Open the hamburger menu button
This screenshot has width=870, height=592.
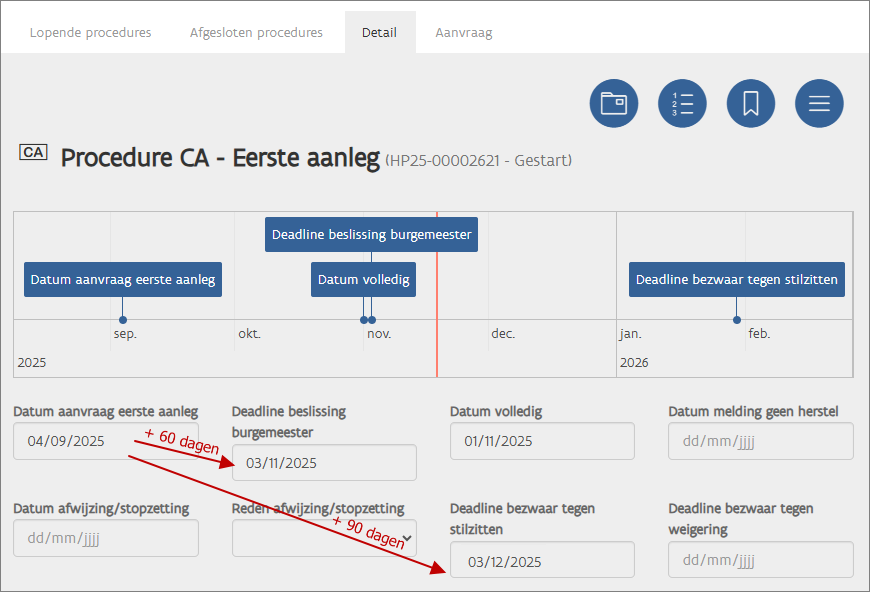819,103
